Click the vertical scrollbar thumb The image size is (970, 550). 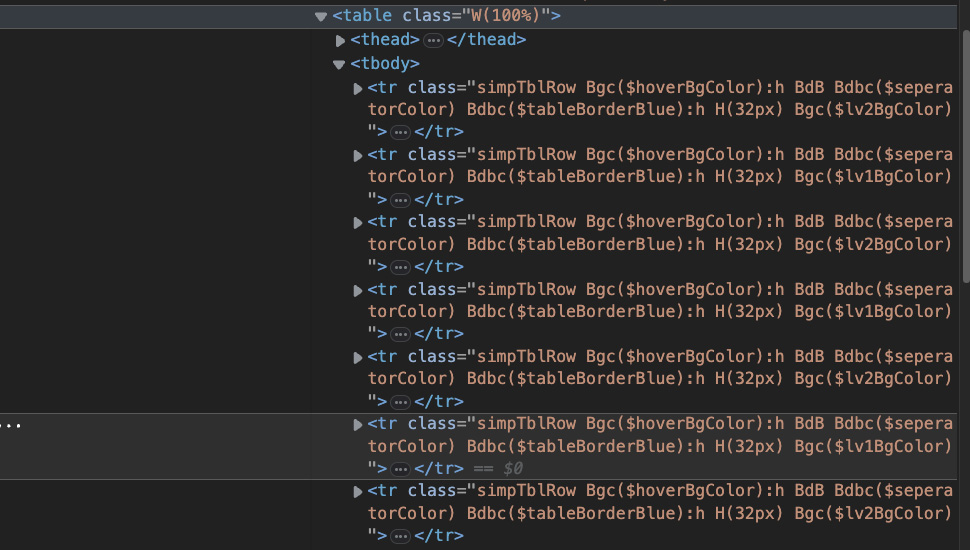click(966, 155)
